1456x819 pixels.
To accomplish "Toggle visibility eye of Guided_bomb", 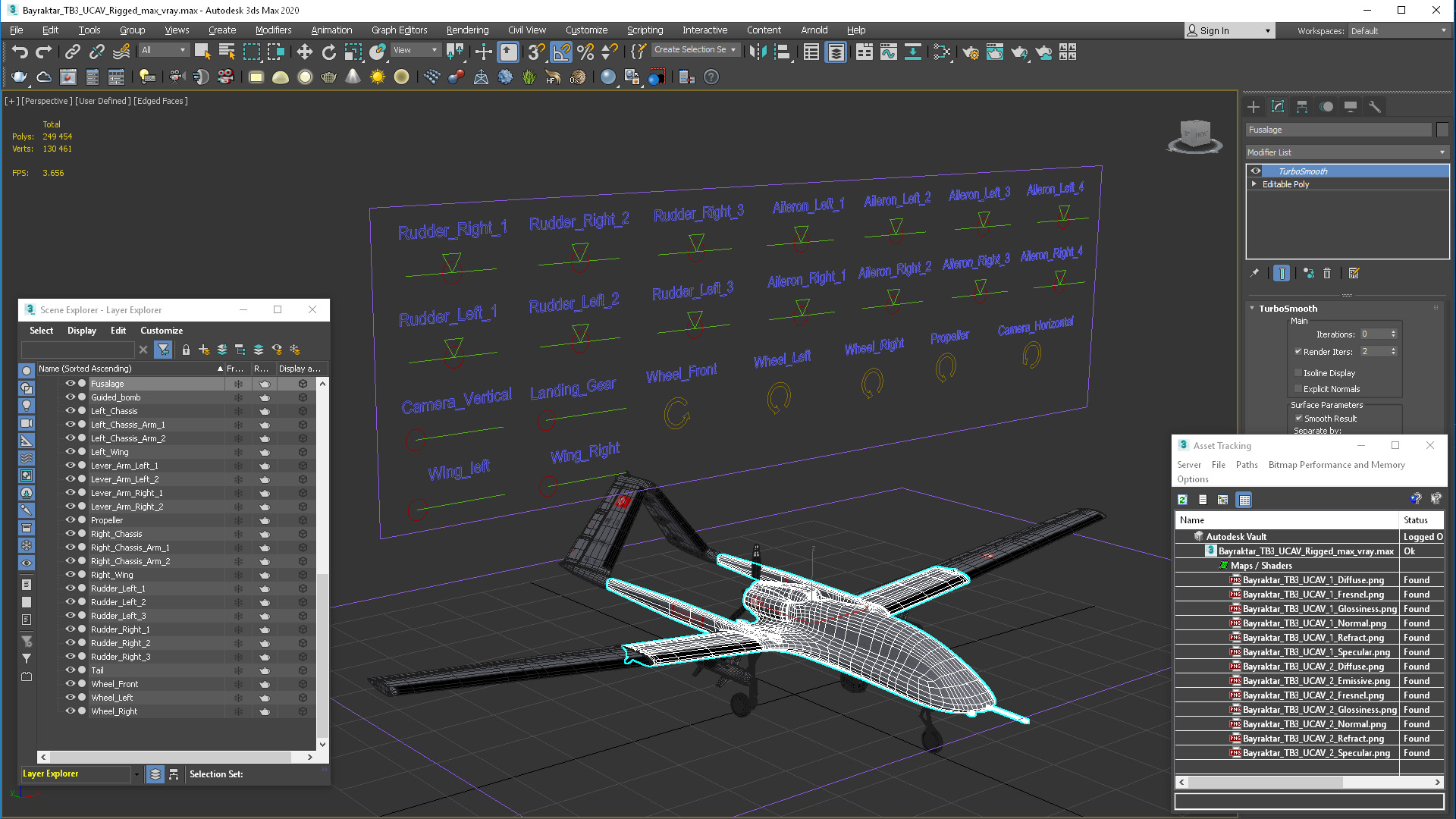I will 71,397.
